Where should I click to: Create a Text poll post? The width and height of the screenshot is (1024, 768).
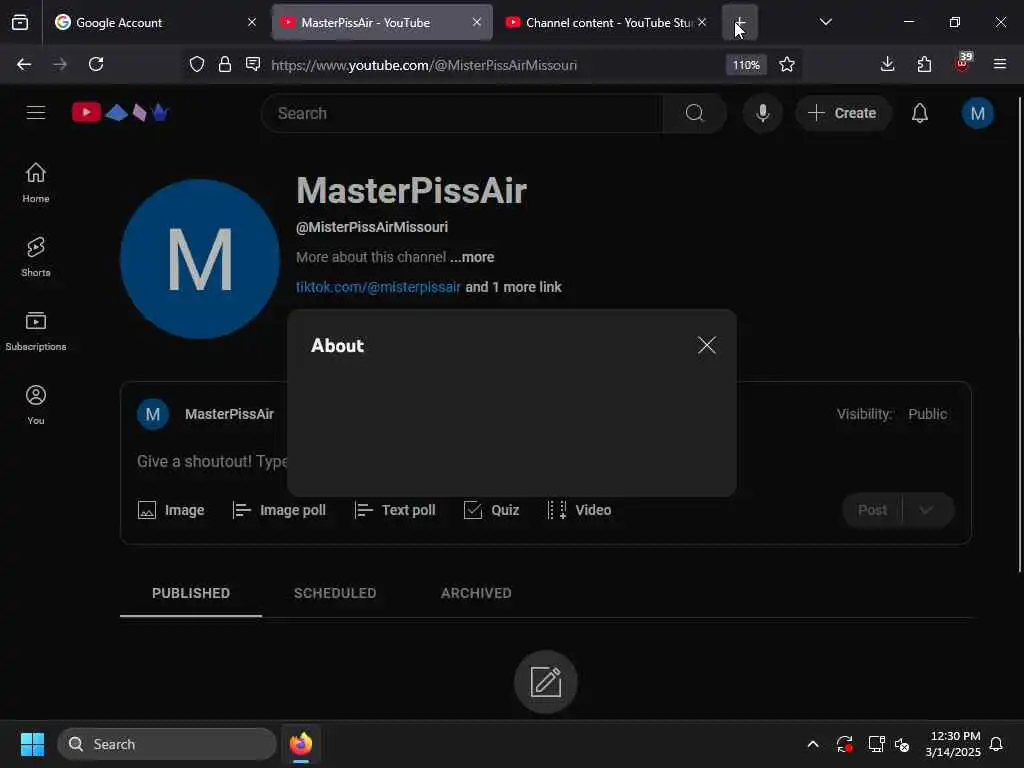(x=395, y=510)
